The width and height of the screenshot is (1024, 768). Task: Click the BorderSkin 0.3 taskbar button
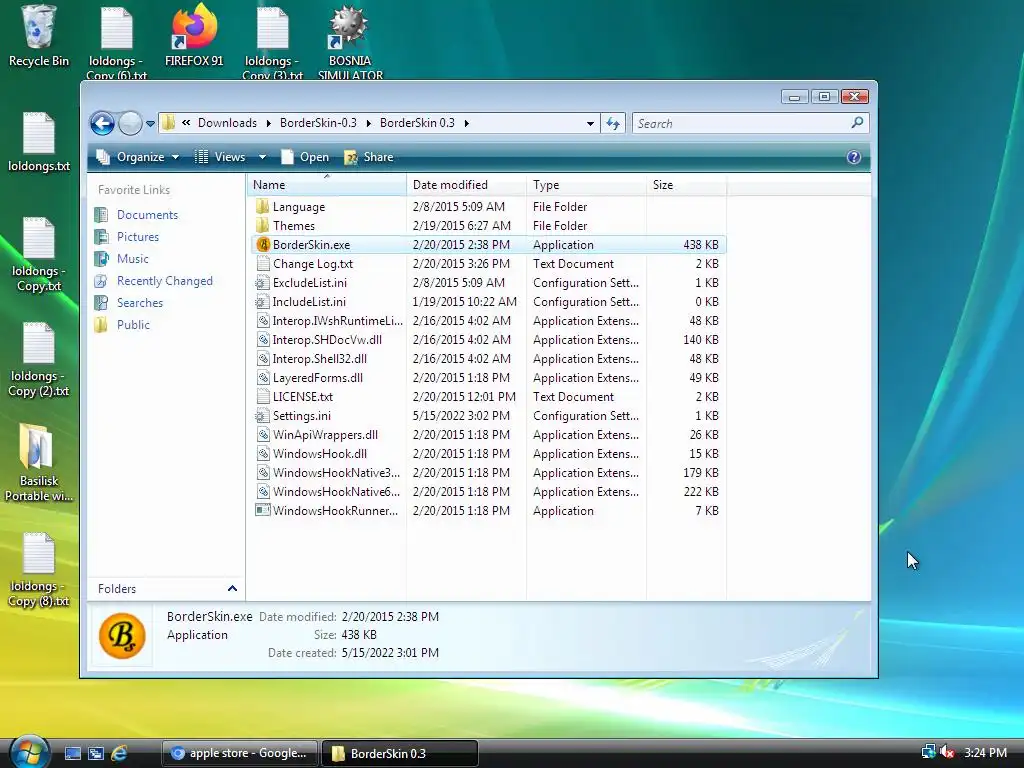tap(400, 753)
